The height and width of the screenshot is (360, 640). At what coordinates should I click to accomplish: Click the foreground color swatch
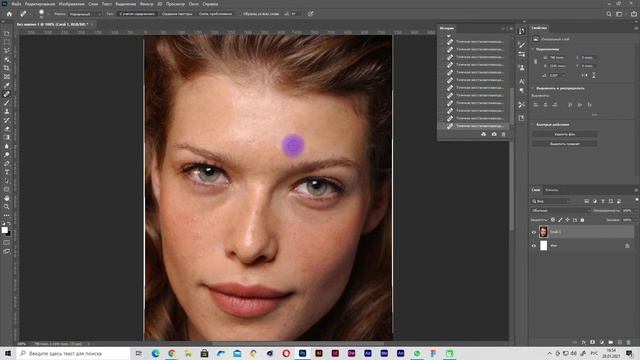click(4, 230)
